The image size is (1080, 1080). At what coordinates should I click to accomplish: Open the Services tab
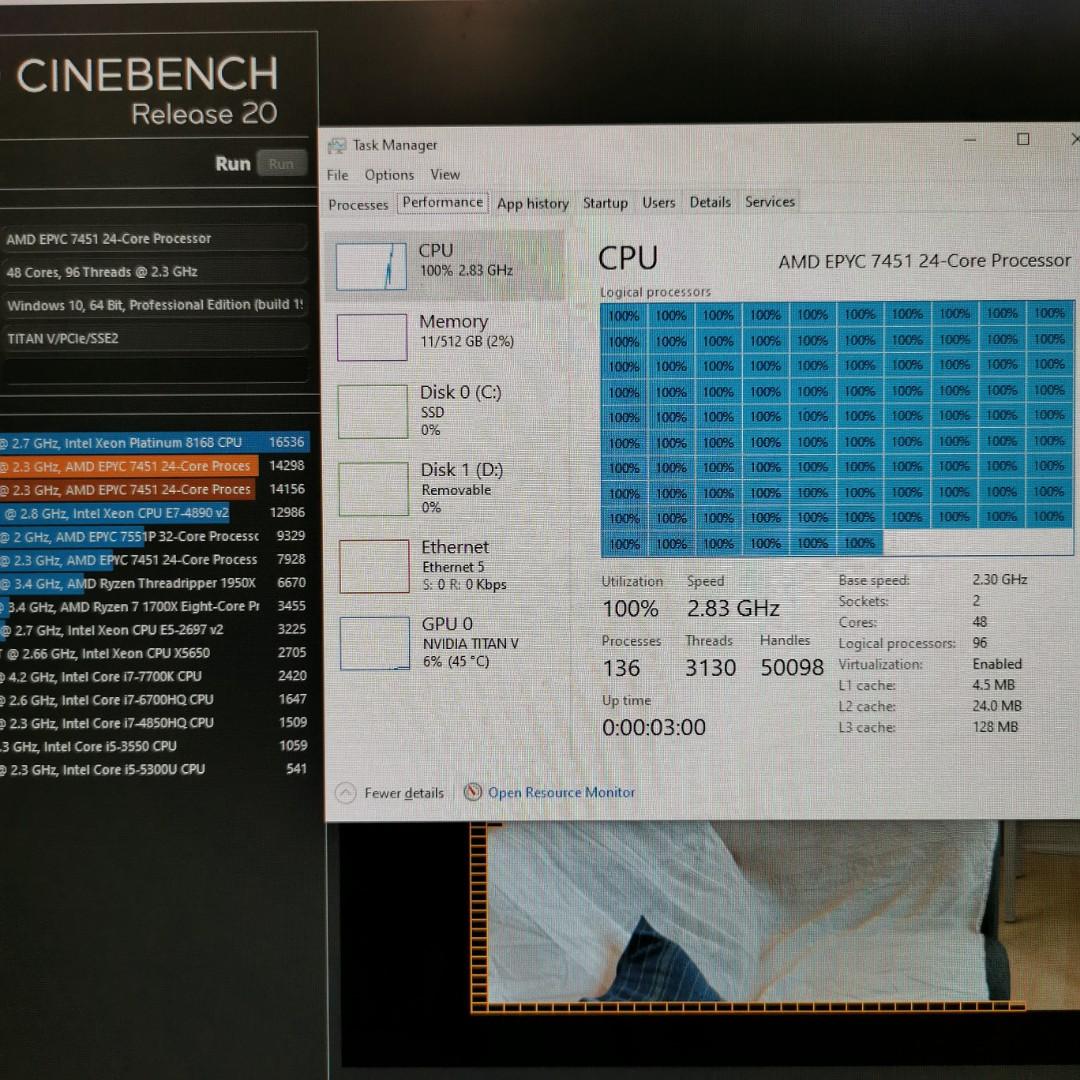770,201
